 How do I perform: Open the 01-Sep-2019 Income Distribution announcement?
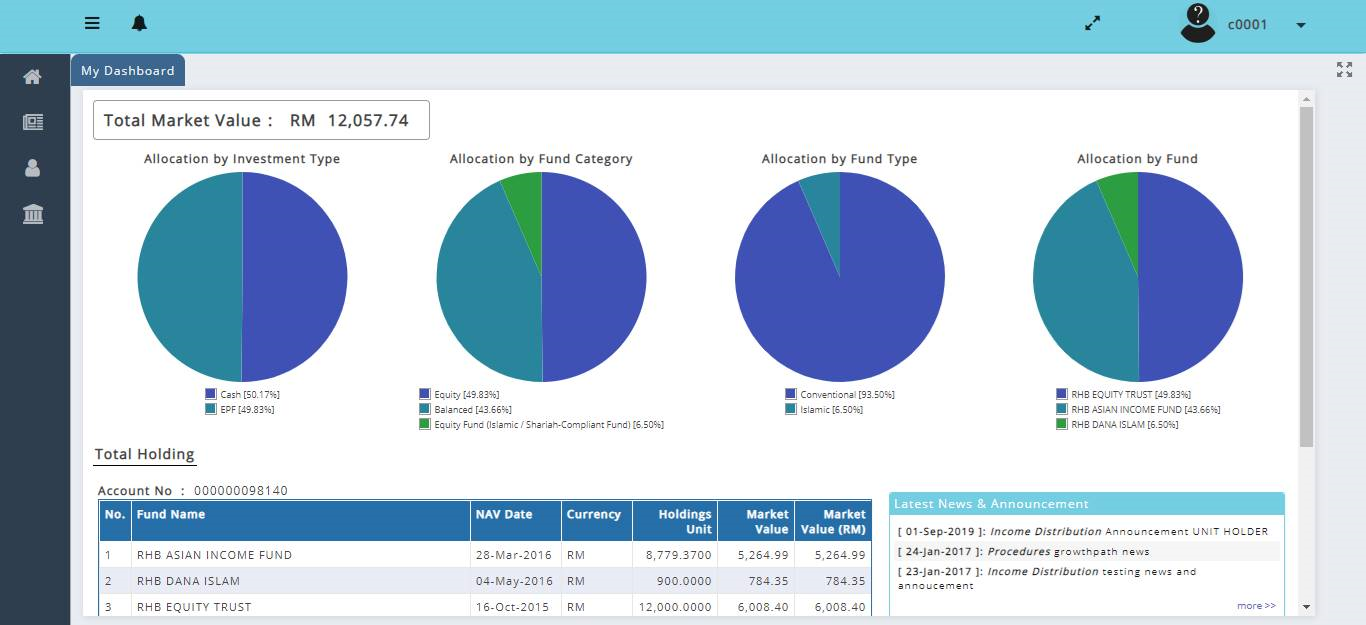[1082, 532]
